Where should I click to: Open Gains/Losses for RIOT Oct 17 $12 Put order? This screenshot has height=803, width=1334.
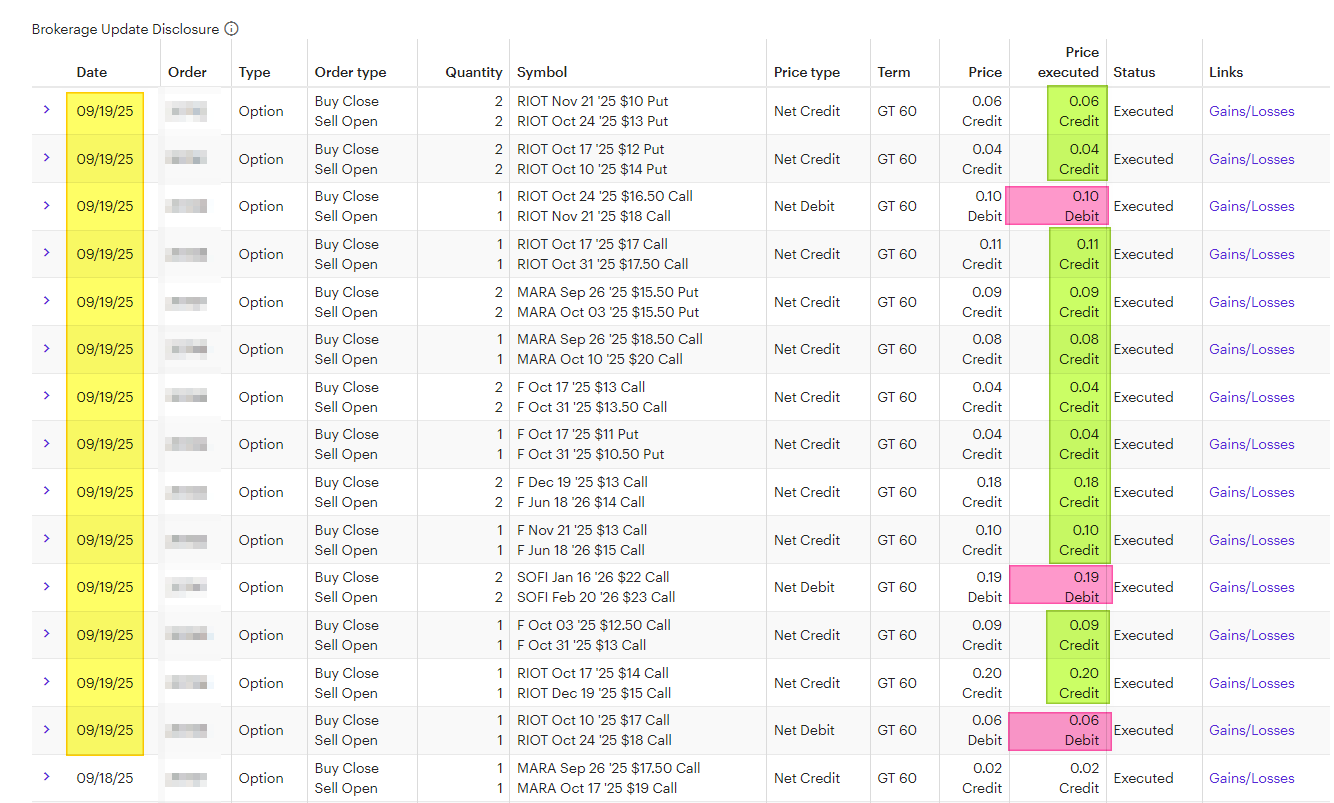point(1251,159)
